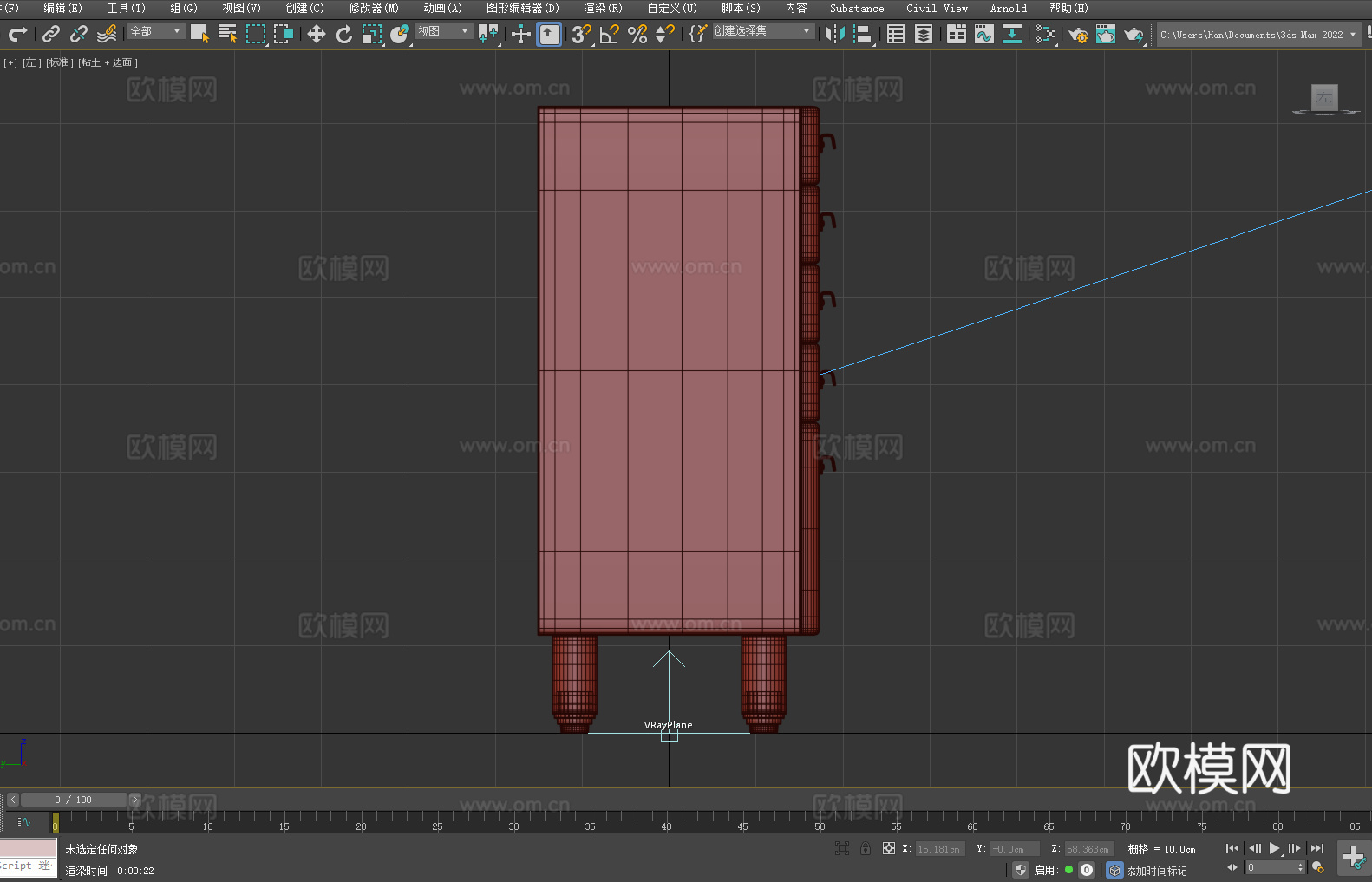The height and width of the screenshot is (882, 1372).
Task: Open selection filter dropdown 全部
Action: click(x=156, y=31)
